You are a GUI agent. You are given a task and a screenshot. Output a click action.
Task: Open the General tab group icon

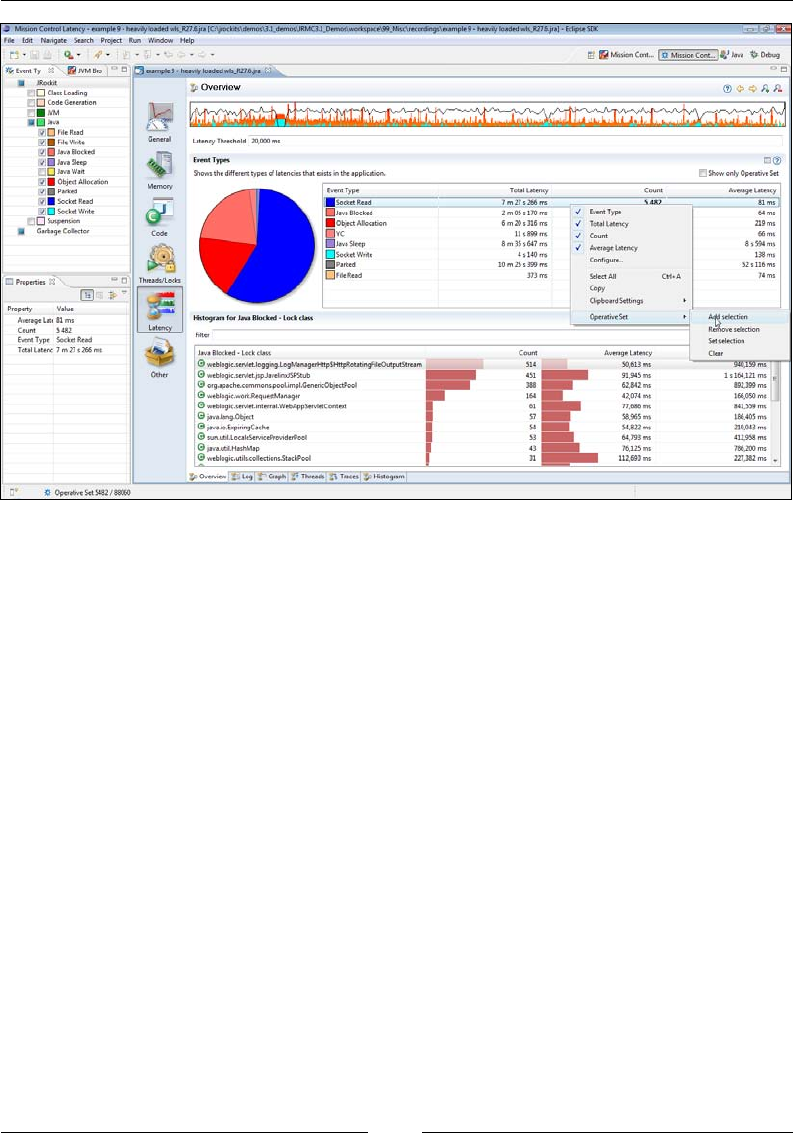[159, 116]
